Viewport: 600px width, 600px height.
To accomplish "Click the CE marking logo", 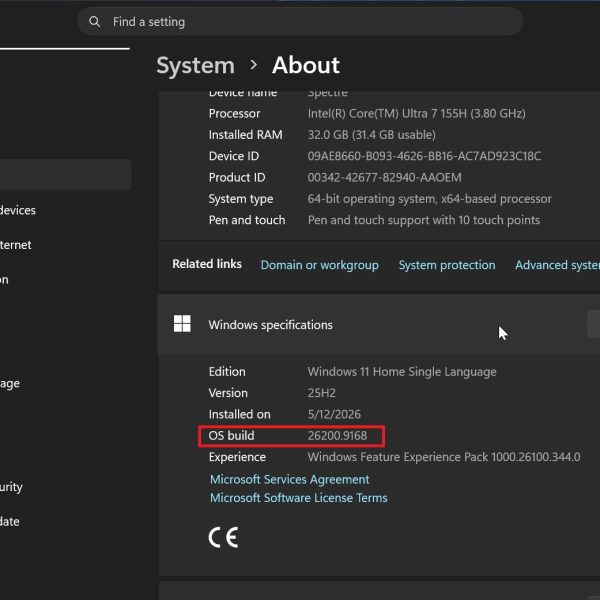I will [x=223, y=537].
